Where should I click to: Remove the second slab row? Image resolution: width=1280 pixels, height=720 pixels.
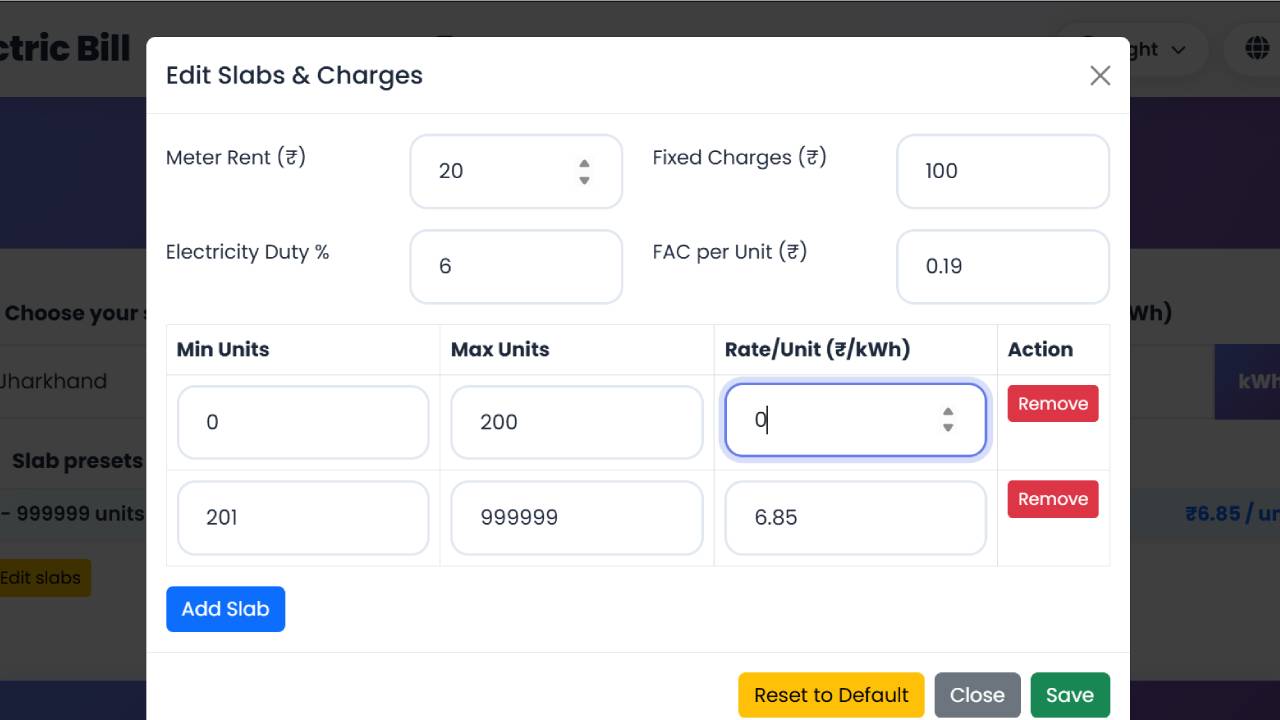tap(1052, 498)
